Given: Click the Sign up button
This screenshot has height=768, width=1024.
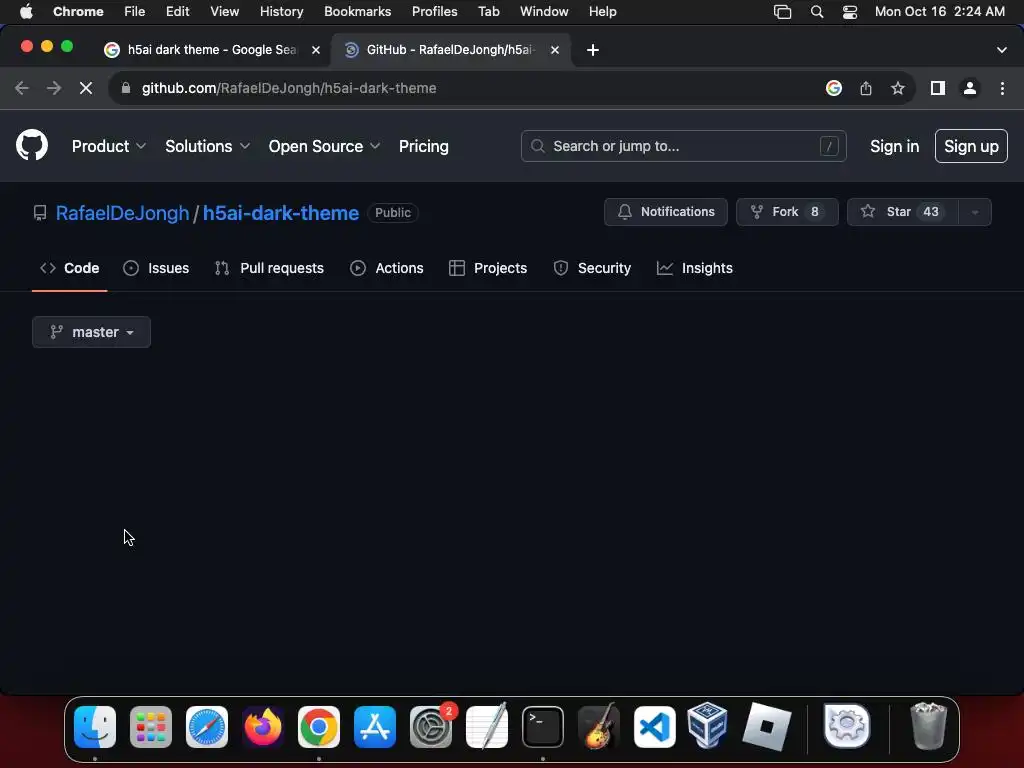Looking at the screenshot, I should click(x=971, y=146).
